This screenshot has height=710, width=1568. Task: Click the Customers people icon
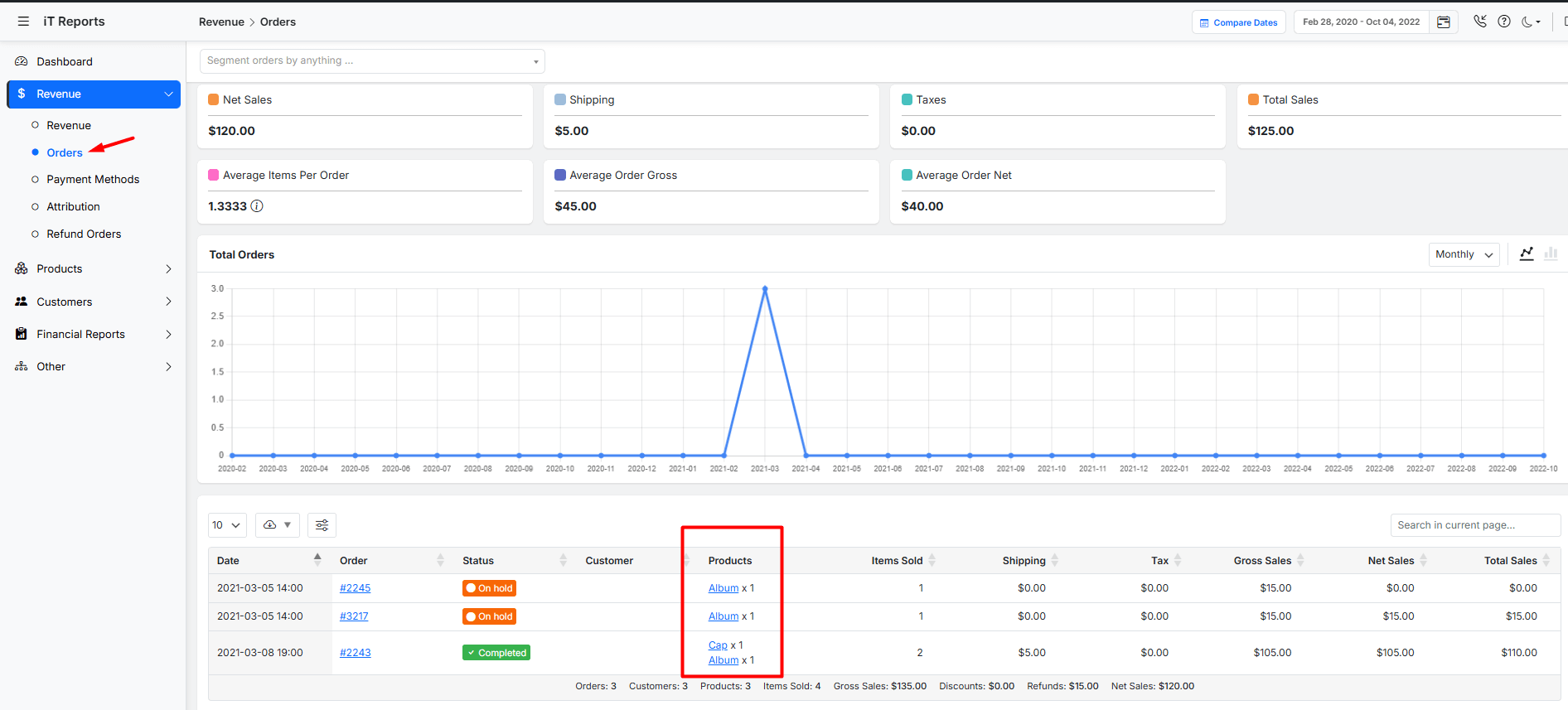coord(22,302)
